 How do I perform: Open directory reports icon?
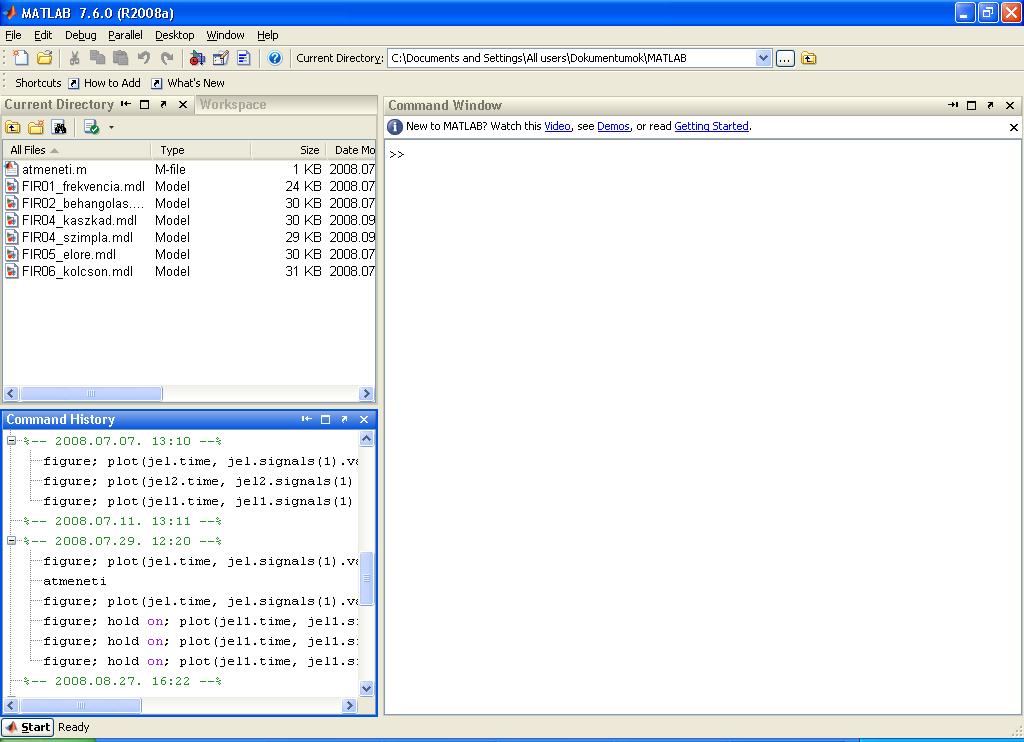[91, 127]
